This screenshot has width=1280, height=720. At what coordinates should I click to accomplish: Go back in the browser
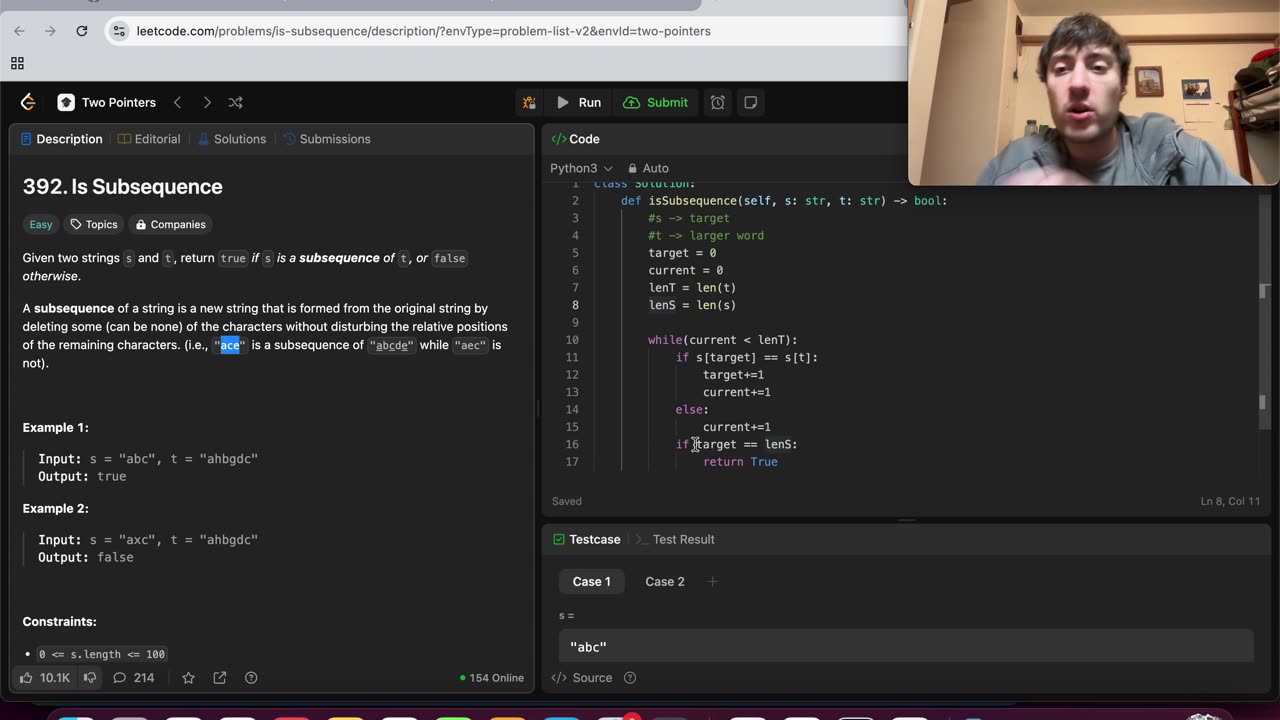click(x=19, y=31)
